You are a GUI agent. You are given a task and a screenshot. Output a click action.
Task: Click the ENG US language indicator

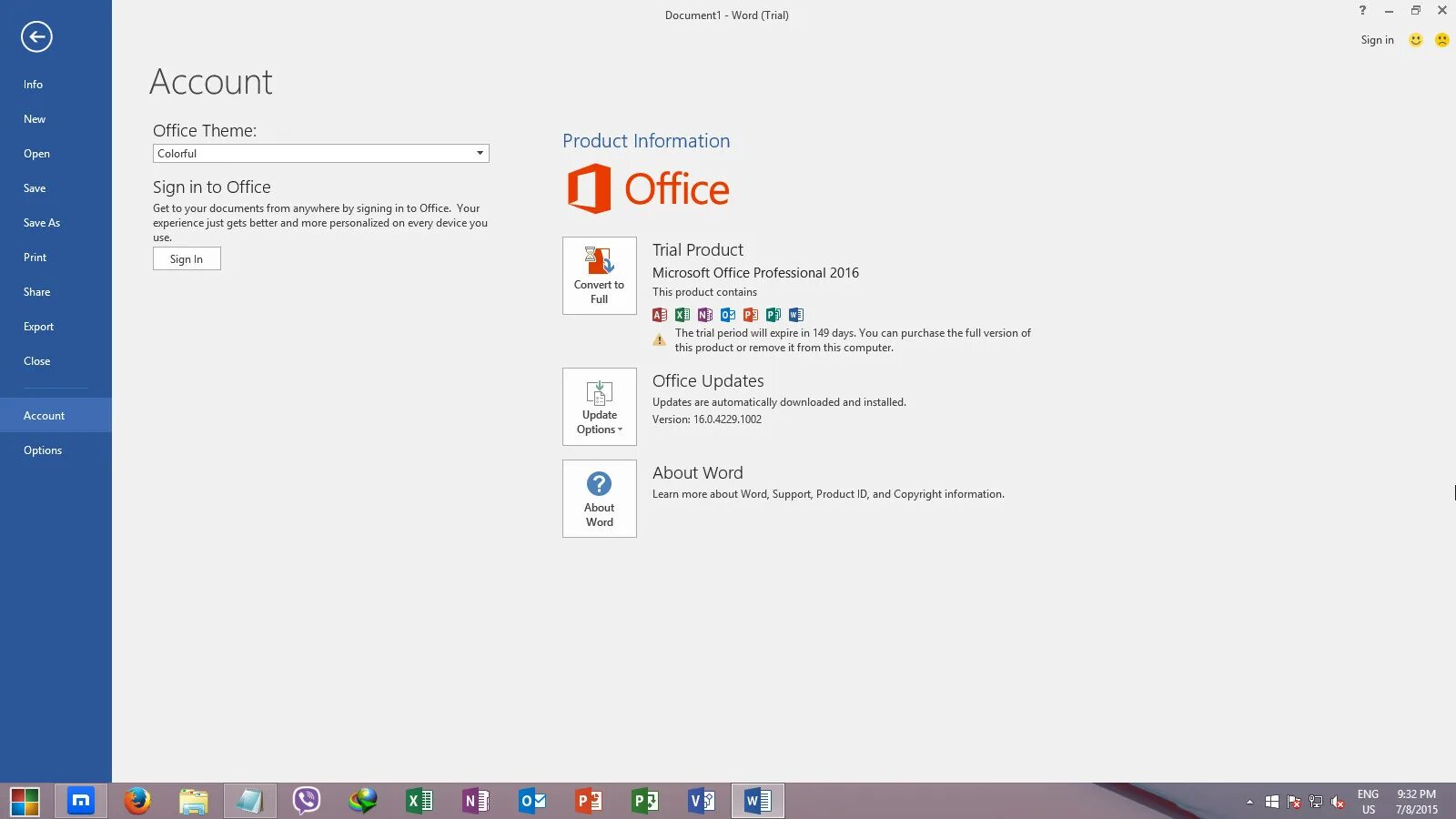tap(1368, 802)
